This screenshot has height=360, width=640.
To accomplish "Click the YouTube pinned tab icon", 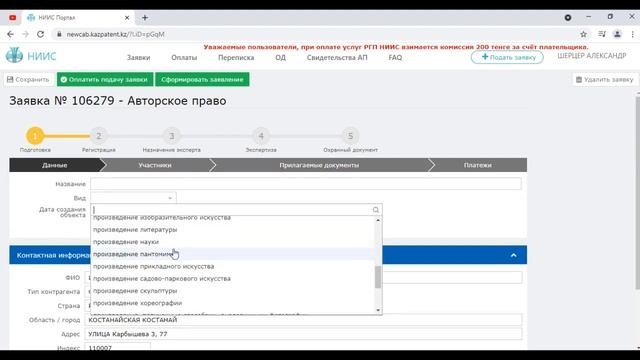I will pyautogui.click(x=13, y=18).
